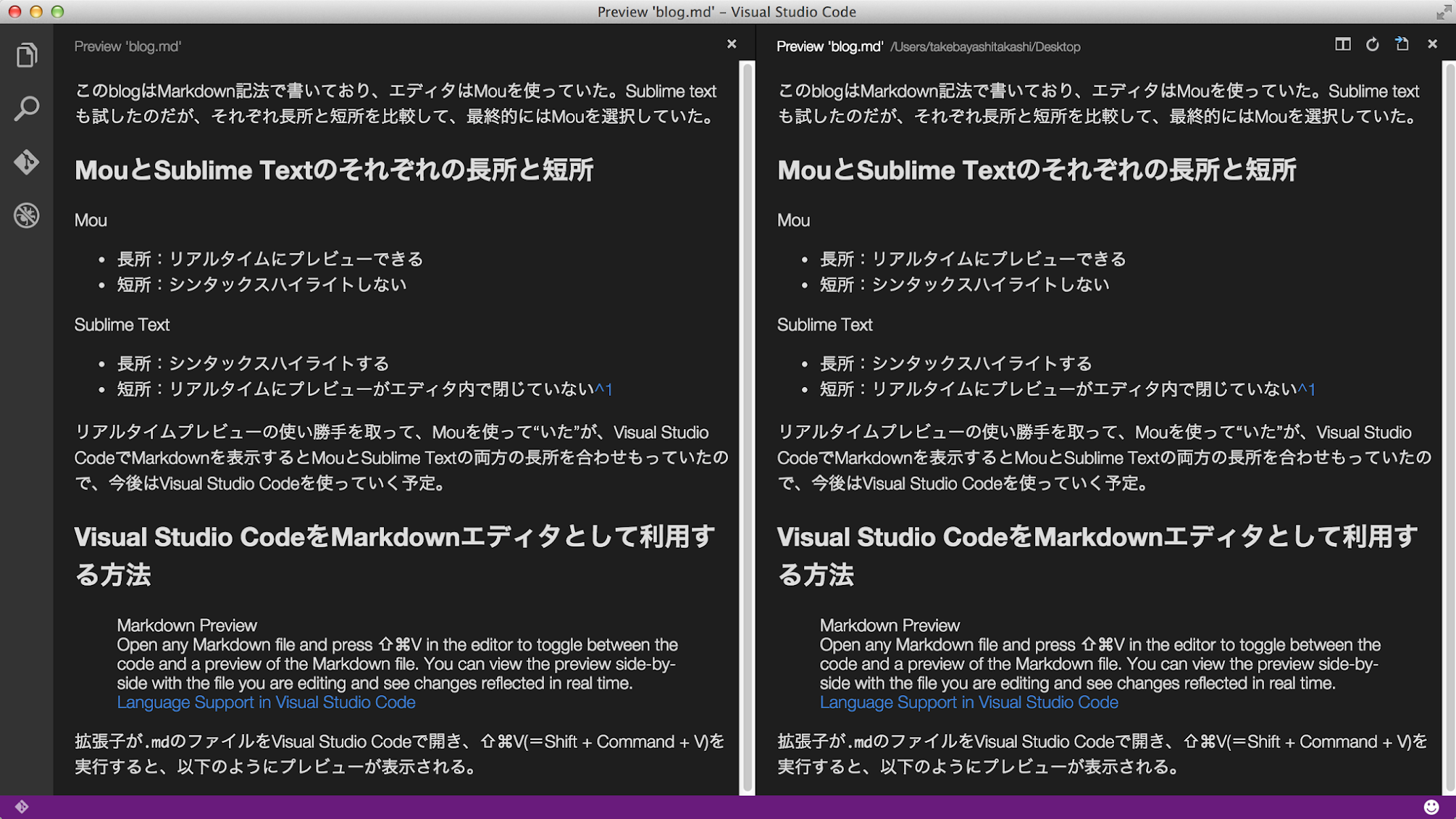Close the right preview pane
1456x819 pixels.
click(x=1432, y=45)
